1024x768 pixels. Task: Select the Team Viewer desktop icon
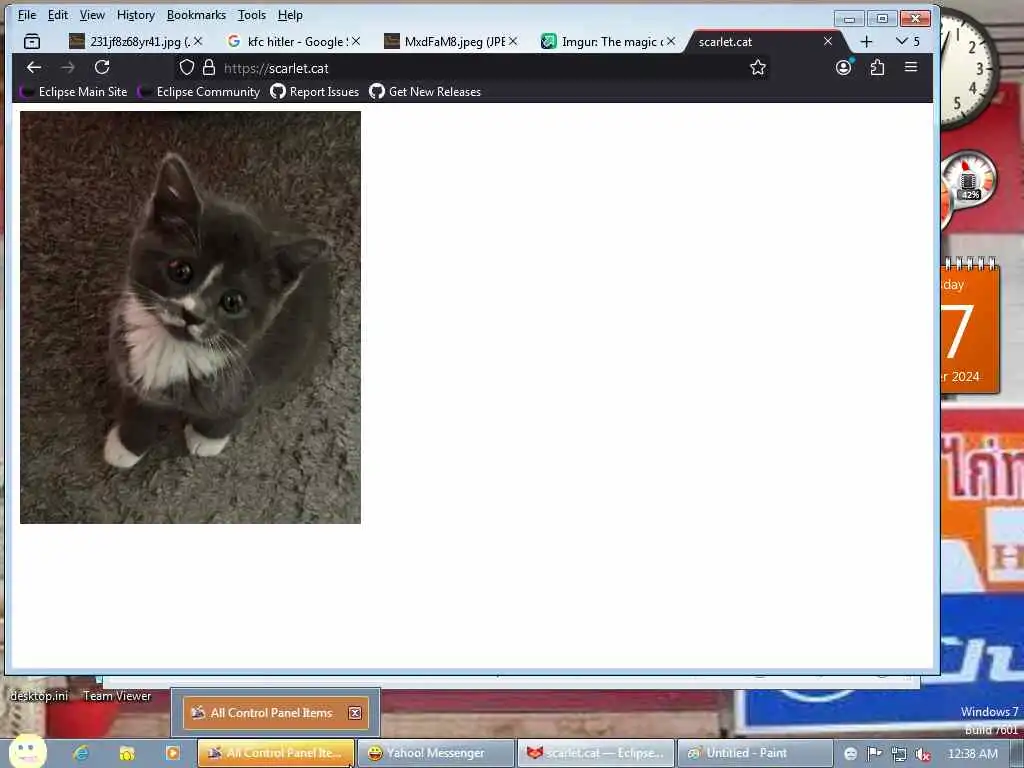pyautogui.click(x=117, y=696)
